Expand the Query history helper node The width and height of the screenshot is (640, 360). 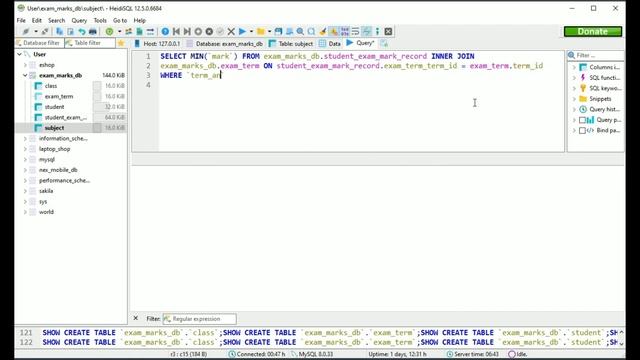[574, 109]
